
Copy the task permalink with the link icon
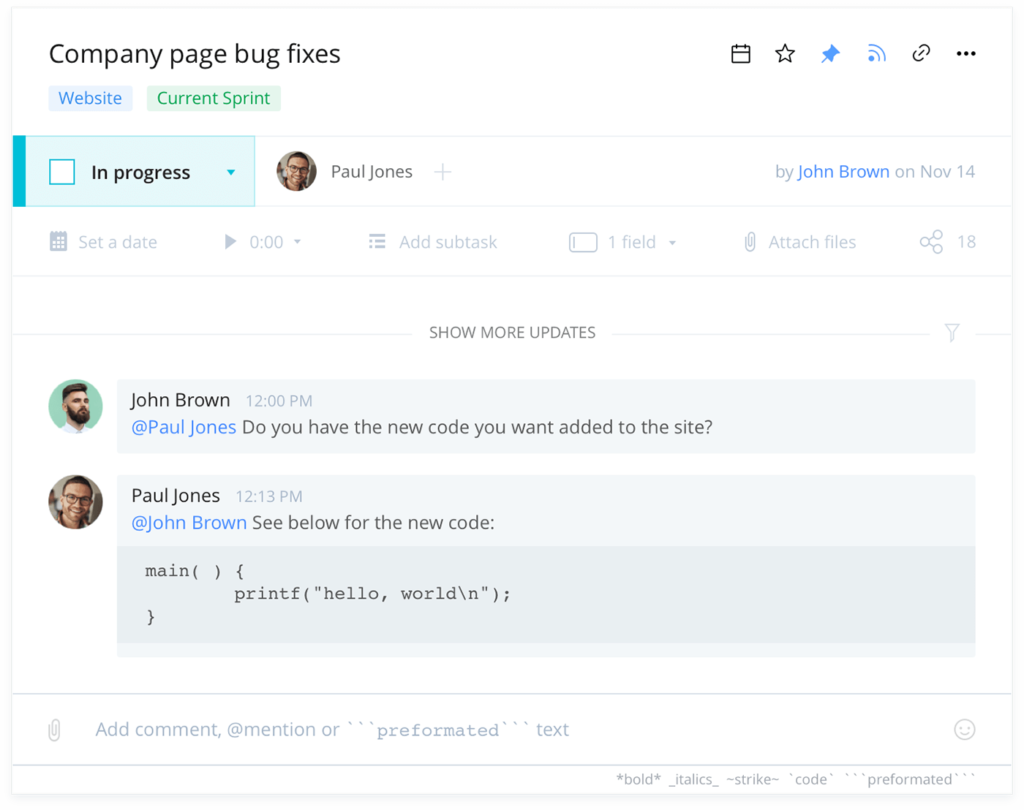(921, 54)
